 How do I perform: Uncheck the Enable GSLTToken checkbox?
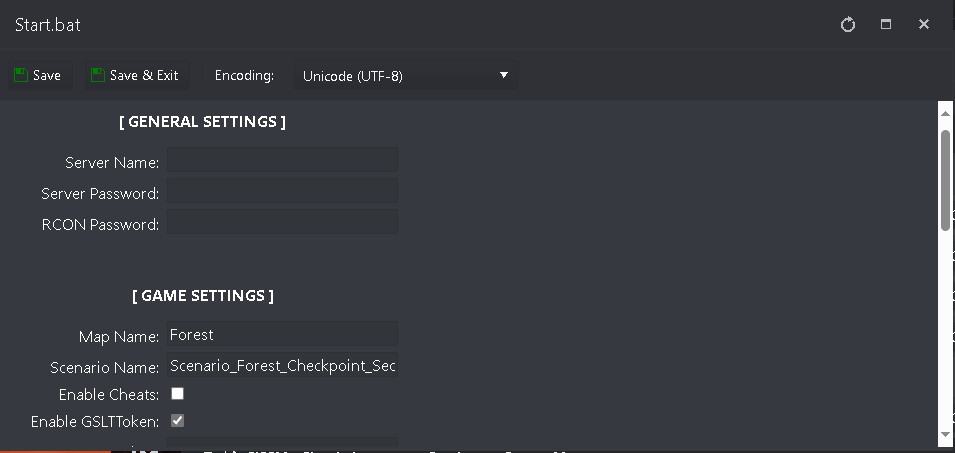tap(177, 421)
